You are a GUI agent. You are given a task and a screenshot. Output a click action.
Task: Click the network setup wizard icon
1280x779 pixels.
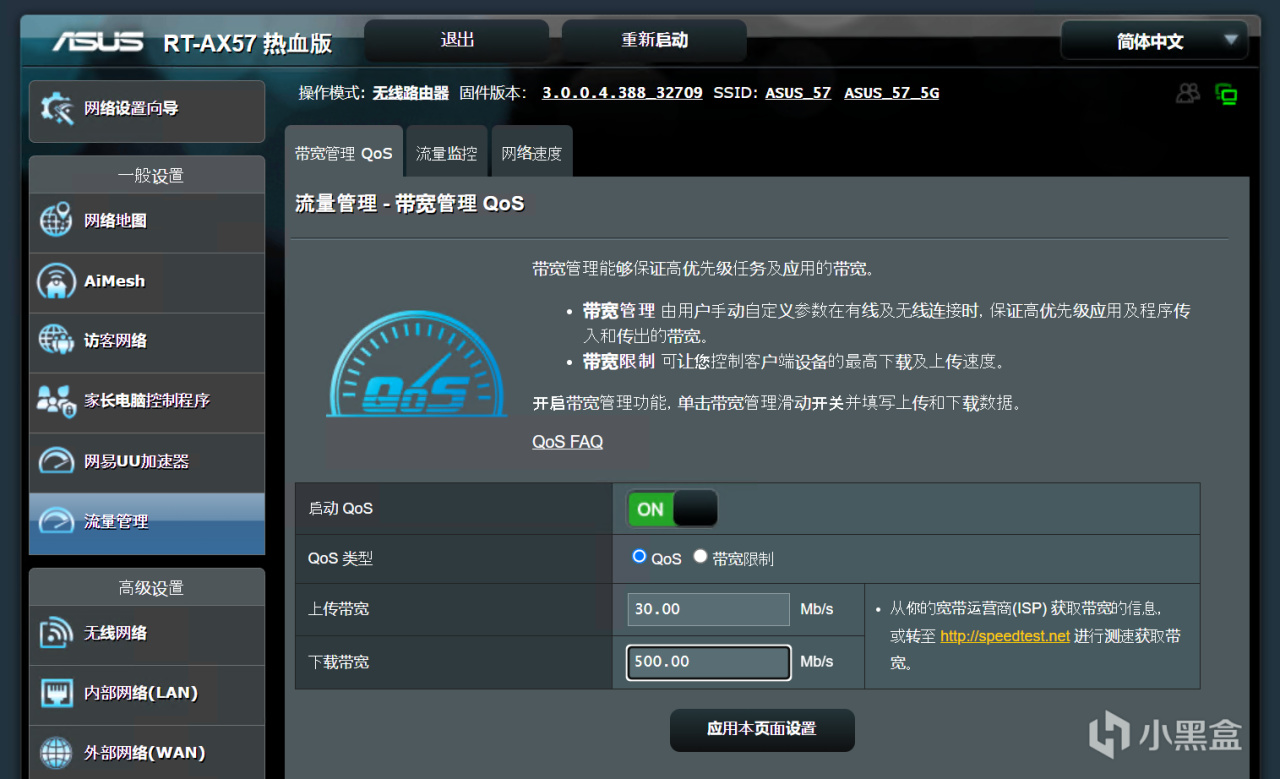coord(56,109)
